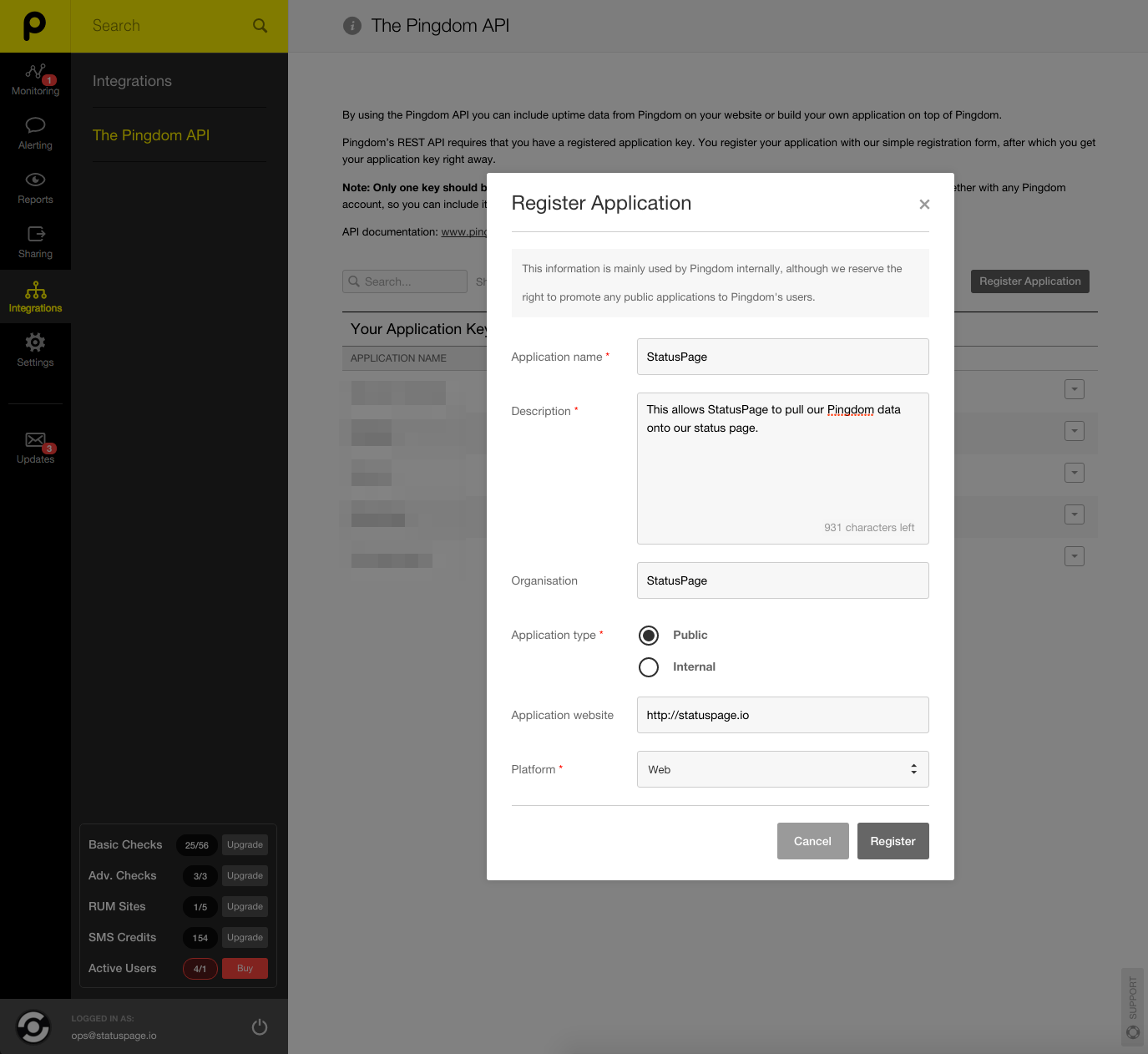Expand the fourth application key row dropdown

click(1075, 514)
